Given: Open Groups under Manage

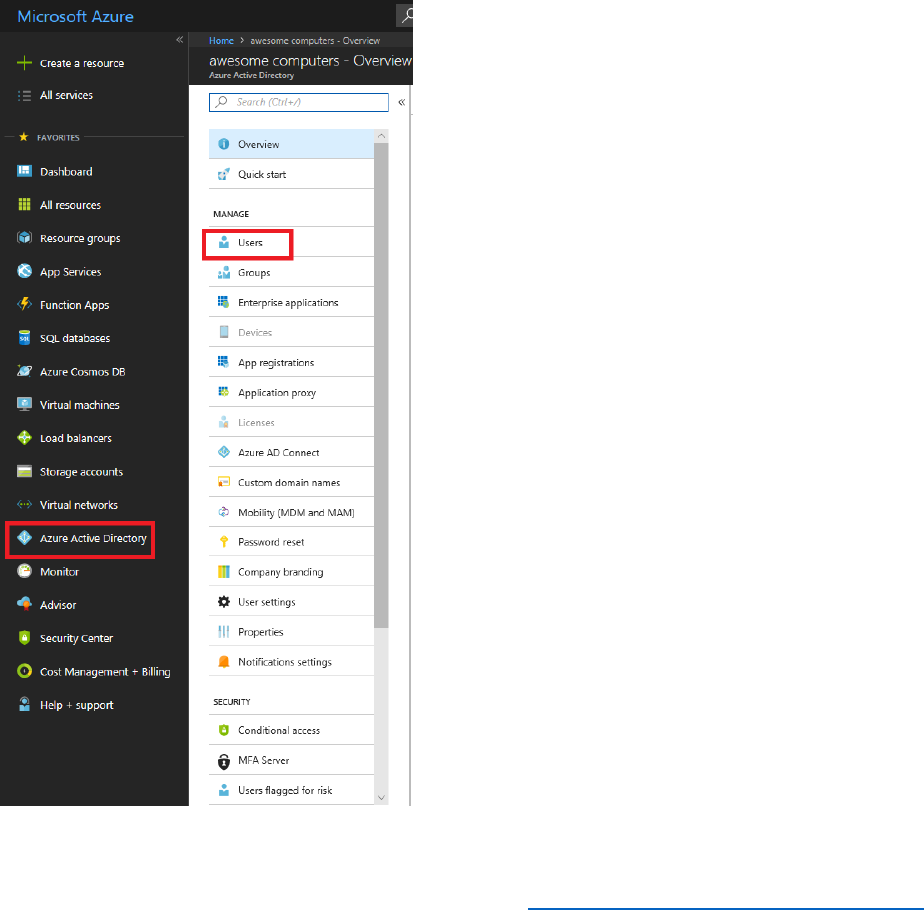Looking at the screenshot, I should coord(291,272).
